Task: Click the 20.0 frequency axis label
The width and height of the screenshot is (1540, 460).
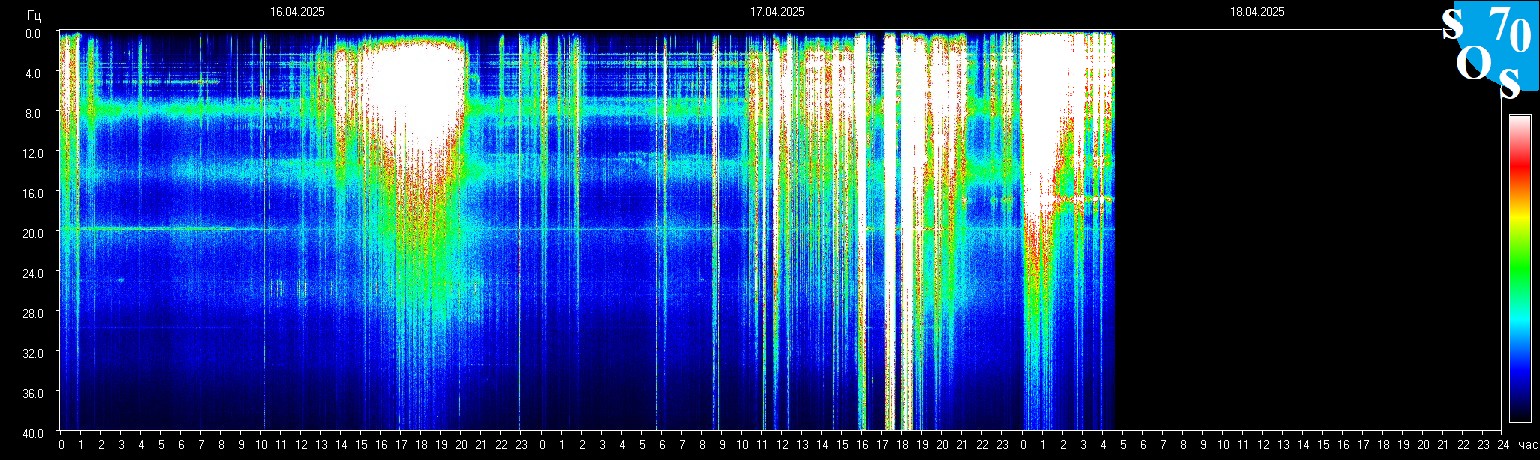Action: (35, 232)
